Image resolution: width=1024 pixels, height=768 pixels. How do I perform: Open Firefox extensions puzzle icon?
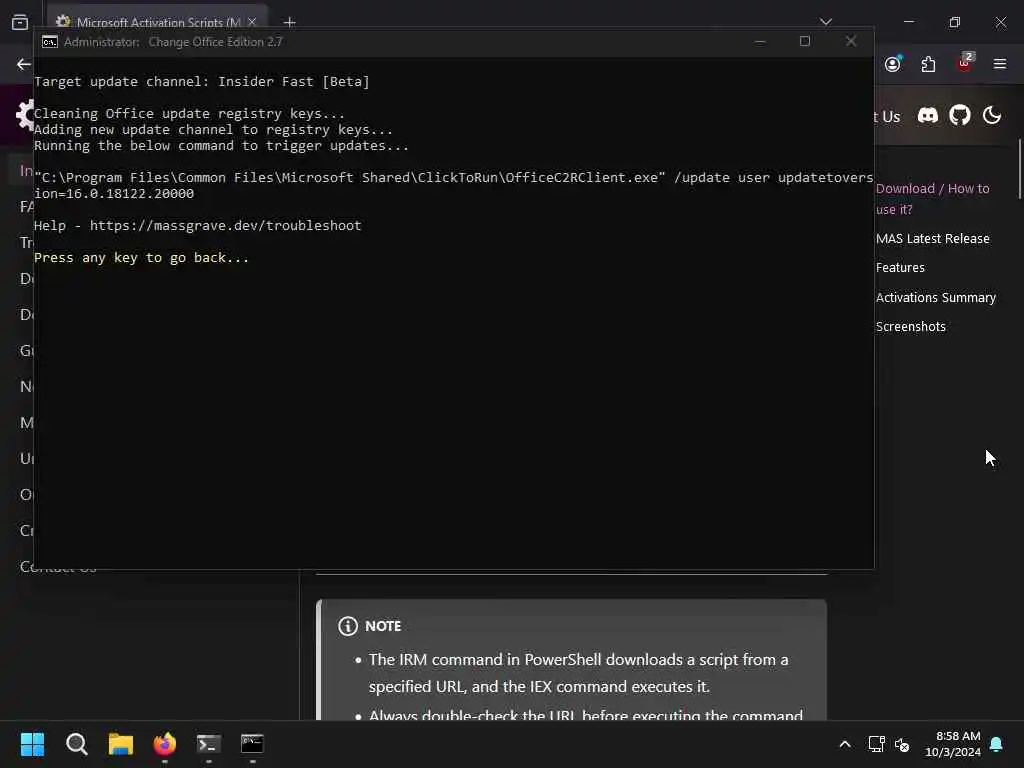(928, 64)
